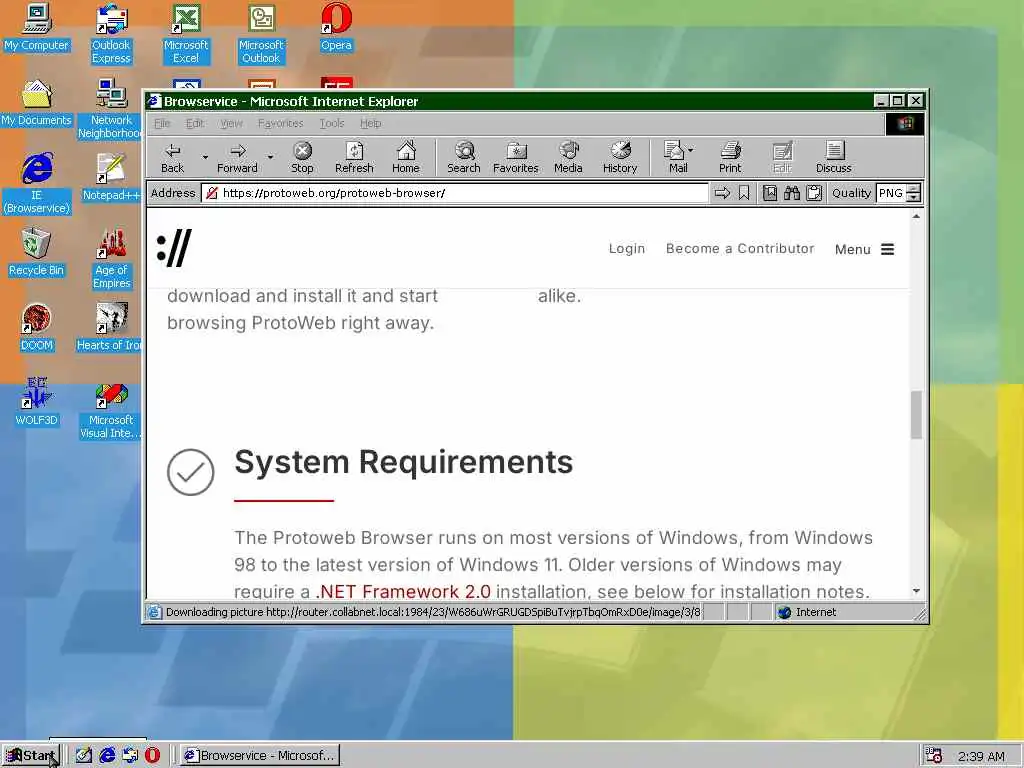Launch Opera from the quick launch bar

pyautogui.click(x=152, y=756)
